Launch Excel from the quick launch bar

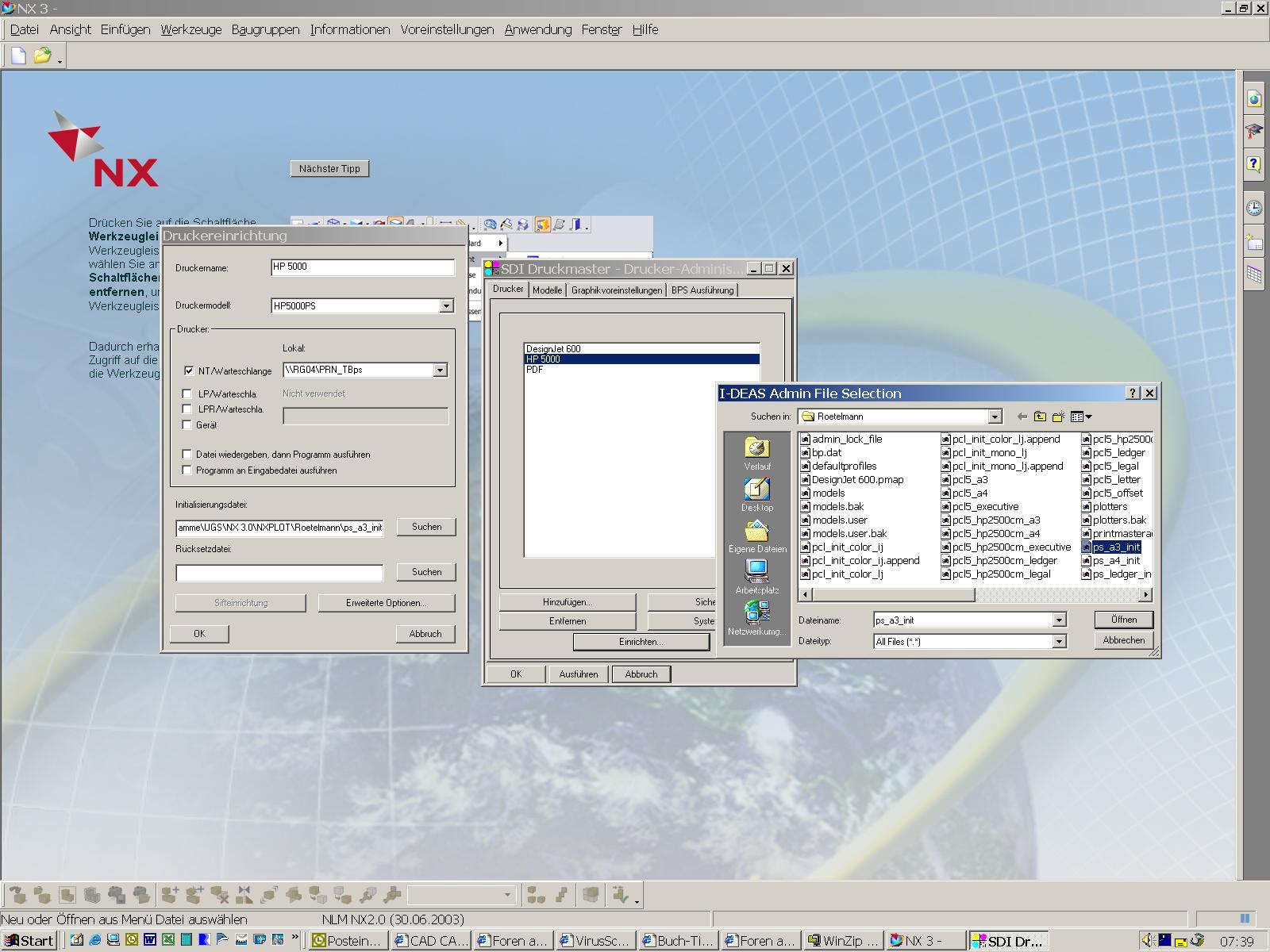pyautogui.click(x=167, y=941)
